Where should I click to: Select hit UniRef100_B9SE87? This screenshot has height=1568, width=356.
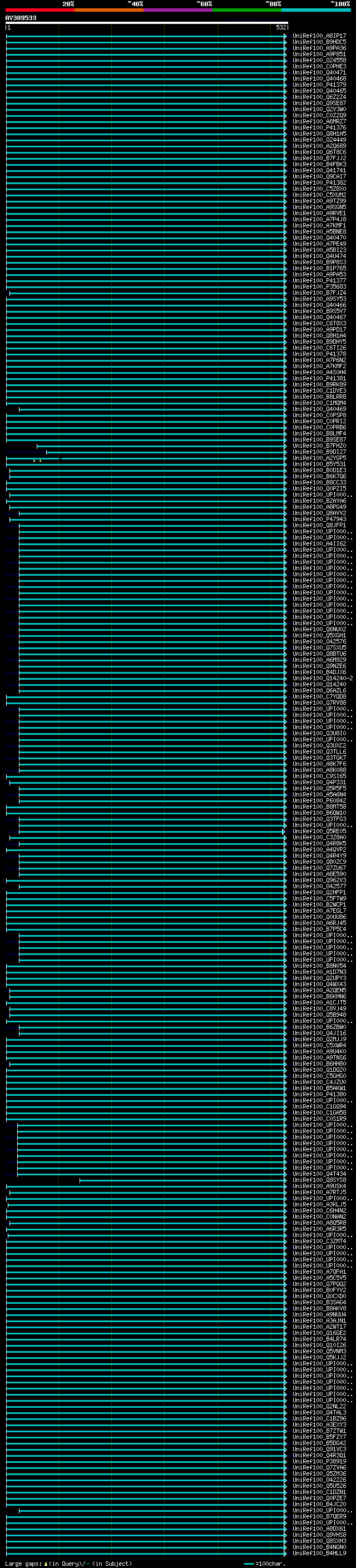(319, 439)
